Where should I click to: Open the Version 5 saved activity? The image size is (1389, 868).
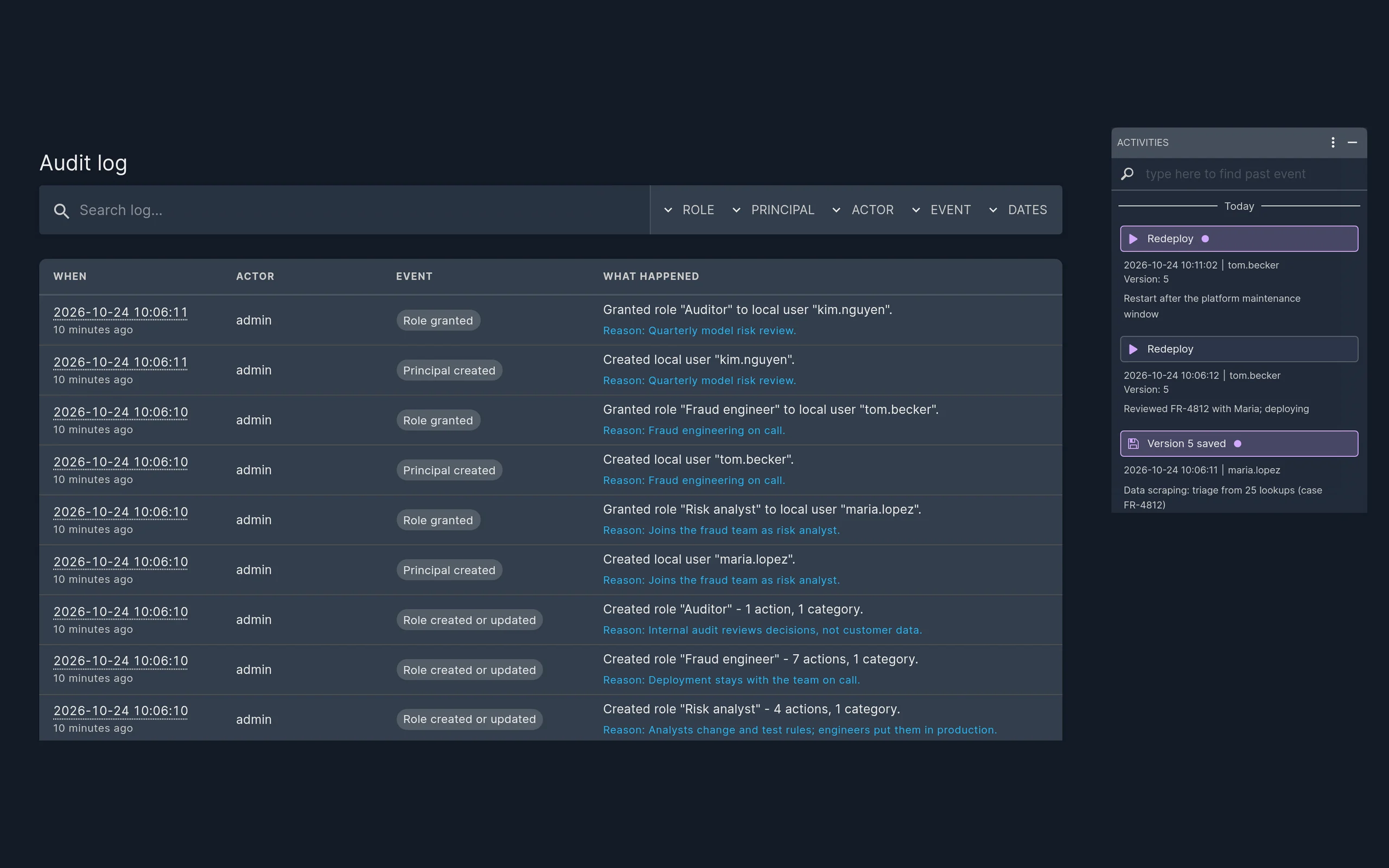click(x=1239, y=444)
